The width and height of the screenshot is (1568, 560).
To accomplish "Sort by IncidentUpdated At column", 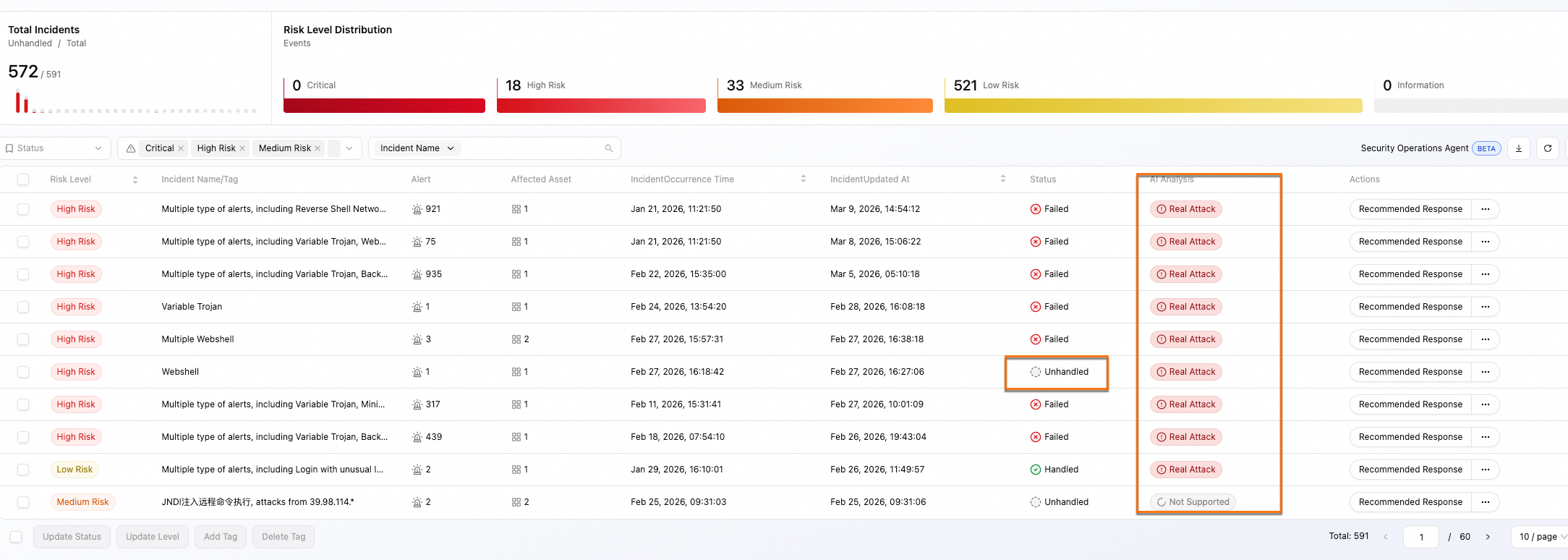I will point(1003,179).
